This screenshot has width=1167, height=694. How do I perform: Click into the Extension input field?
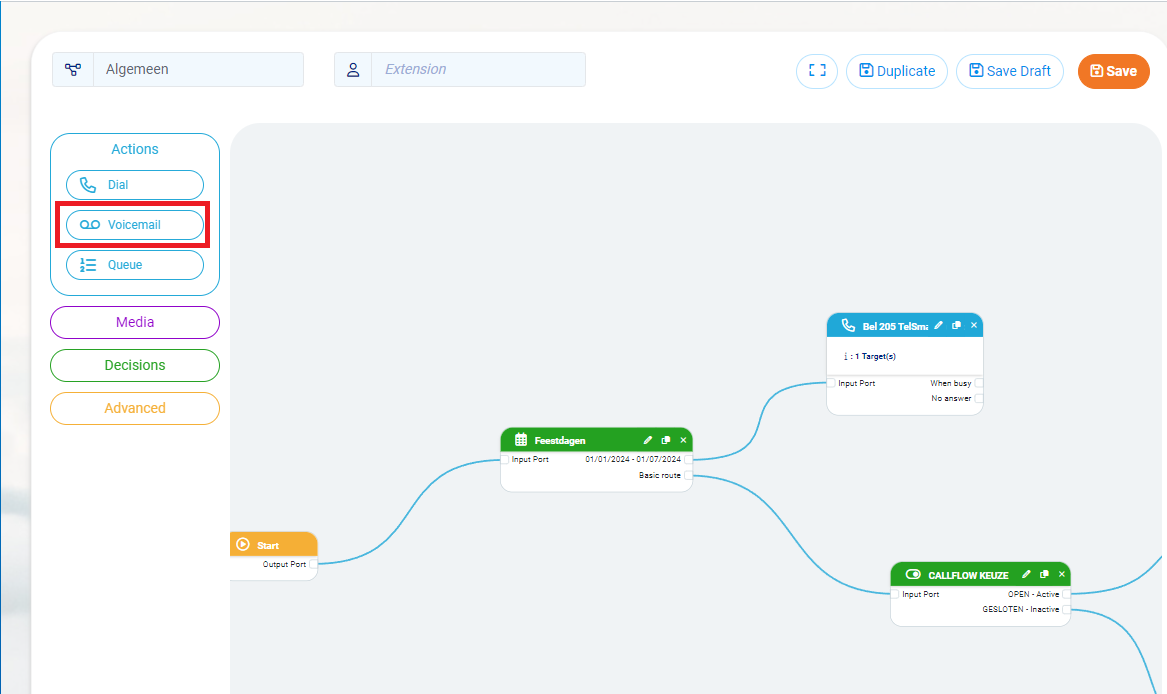477,70
